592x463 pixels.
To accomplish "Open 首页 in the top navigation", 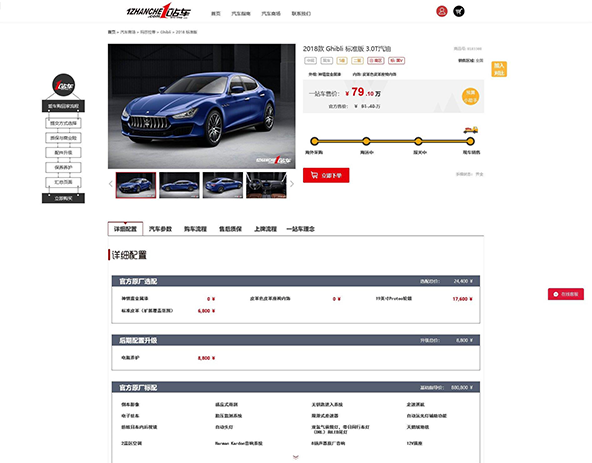I will (x=216, y=14).
